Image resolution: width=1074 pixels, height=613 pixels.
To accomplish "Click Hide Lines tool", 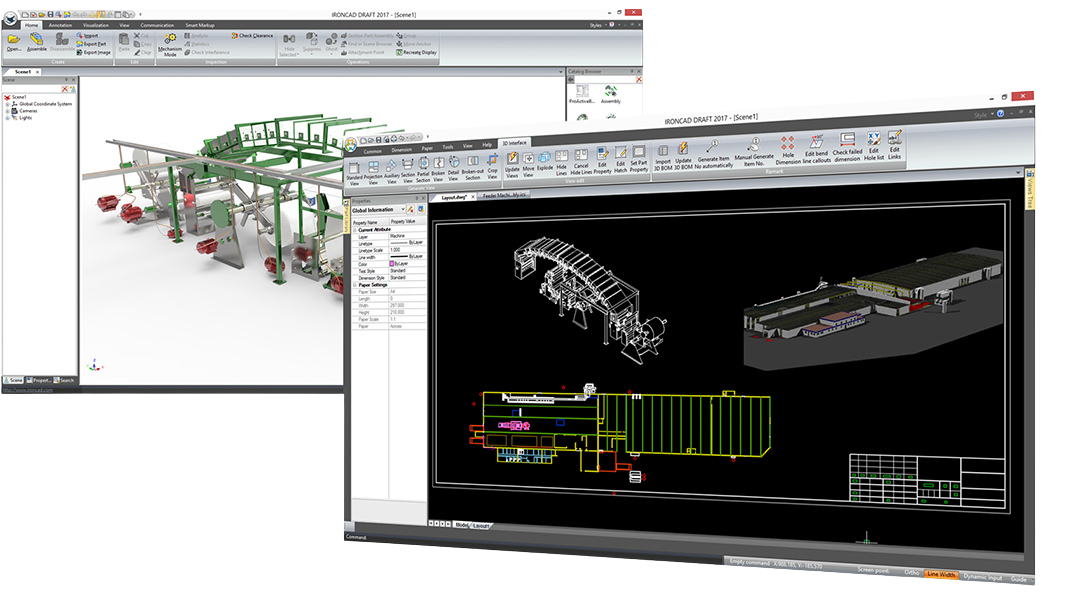I will 562,163.
